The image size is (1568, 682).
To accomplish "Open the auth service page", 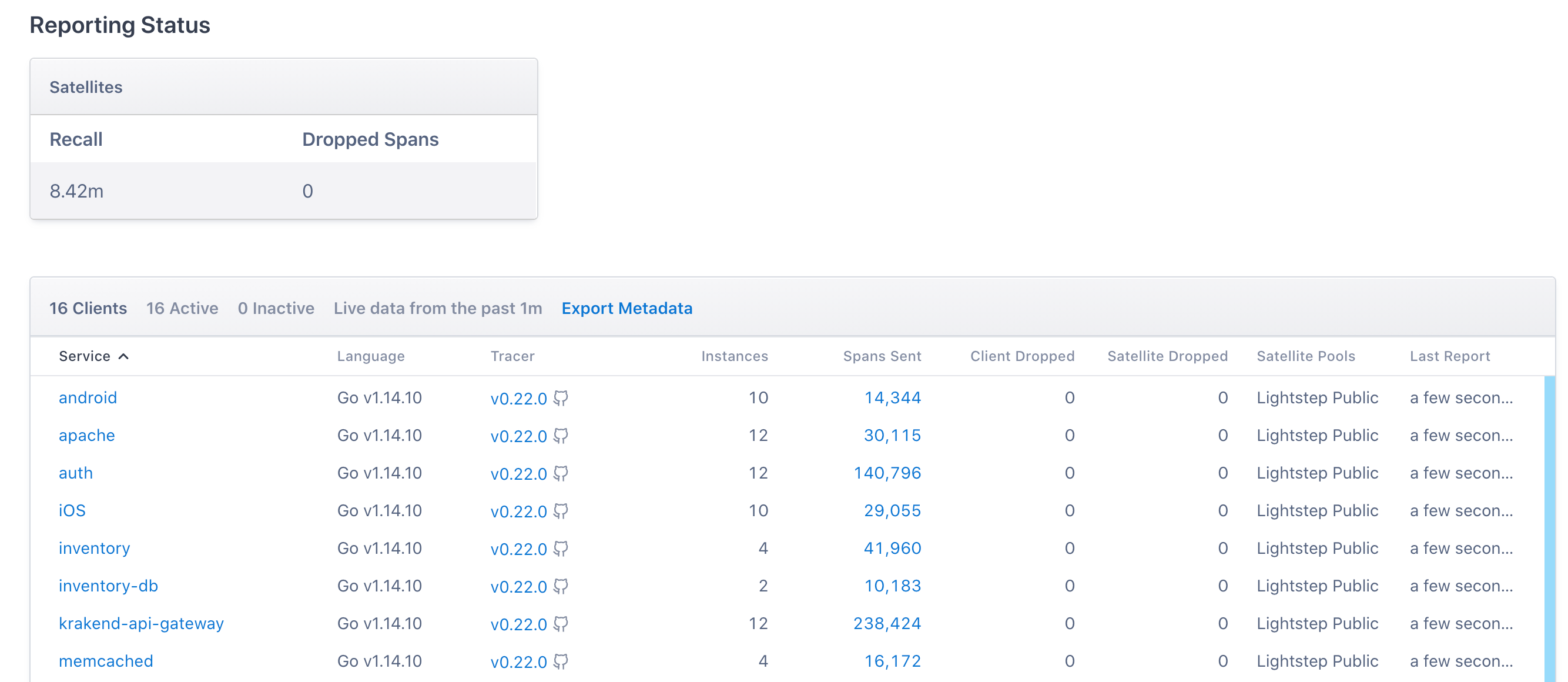I will (75, 473).
